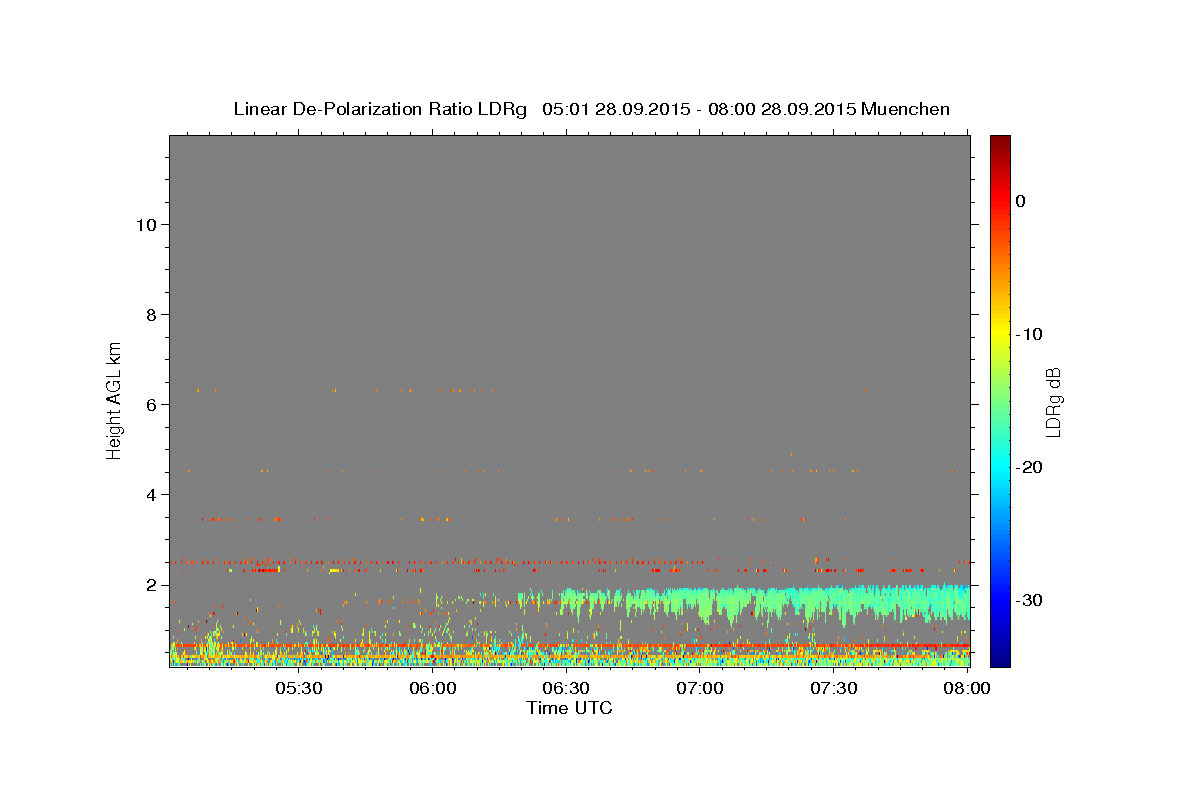Select the 06:00 time tick label
This screenshot has height=800, width=1200.
(x=432, y=689)
